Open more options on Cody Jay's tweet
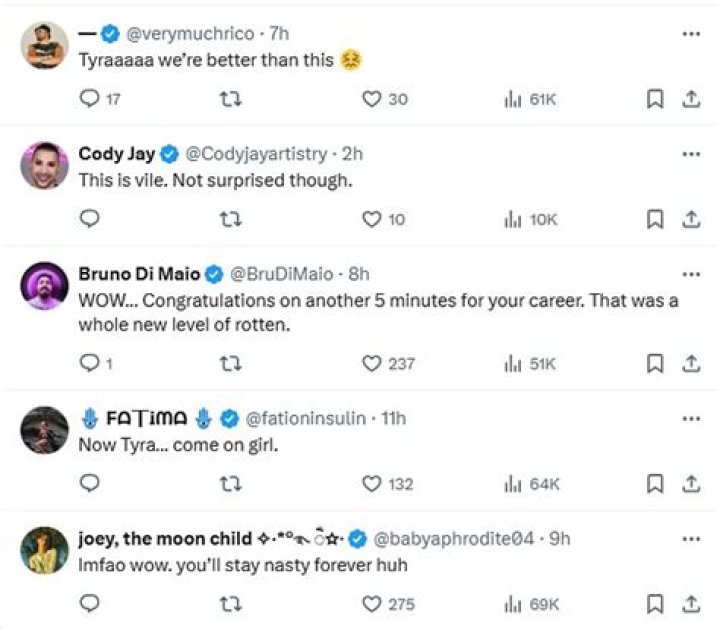Screen dimensions: 720x629 (690, 154)
